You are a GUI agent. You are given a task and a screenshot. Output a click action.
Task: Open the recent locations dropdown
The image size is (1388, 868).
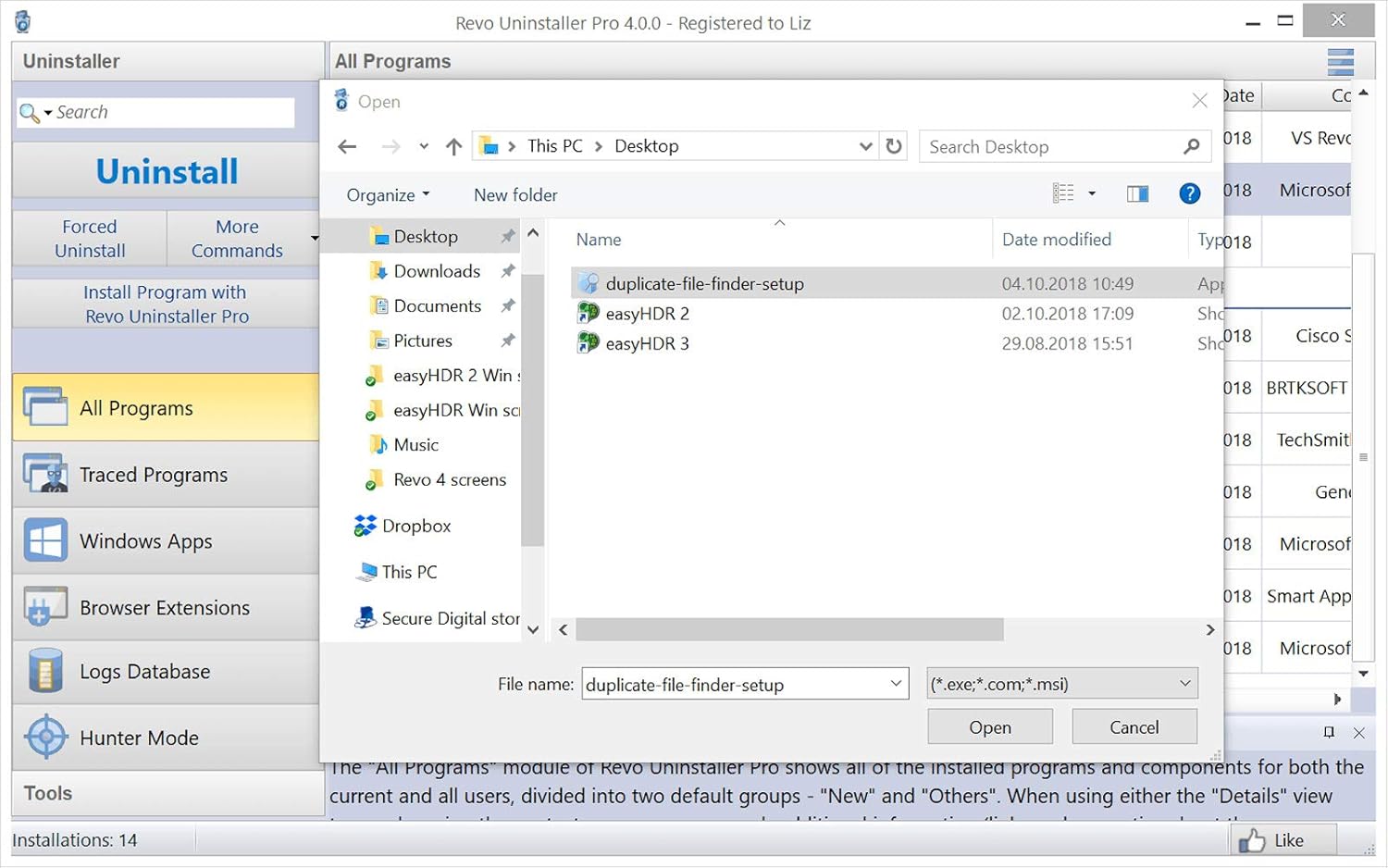click(x=424, y=146)
